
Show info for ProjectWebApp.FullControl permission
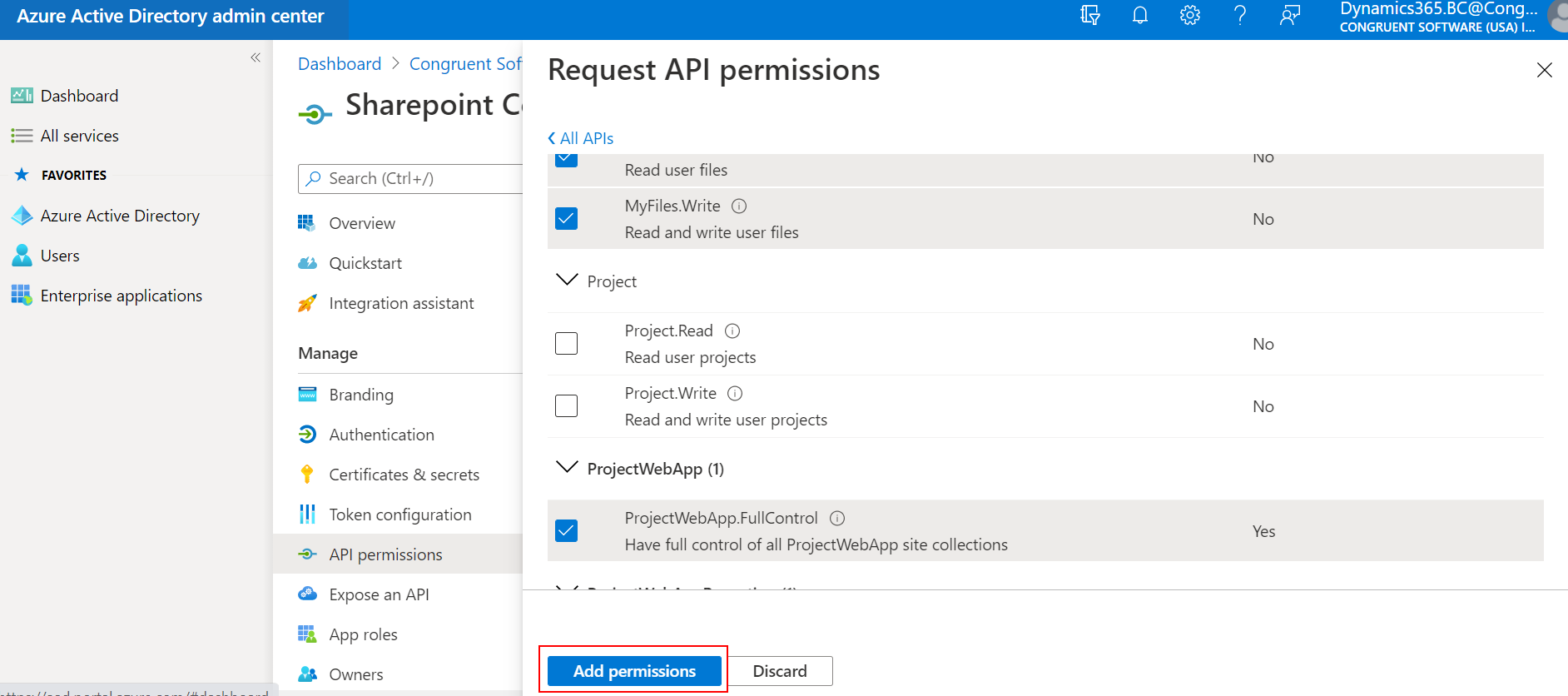pos(837,518)
